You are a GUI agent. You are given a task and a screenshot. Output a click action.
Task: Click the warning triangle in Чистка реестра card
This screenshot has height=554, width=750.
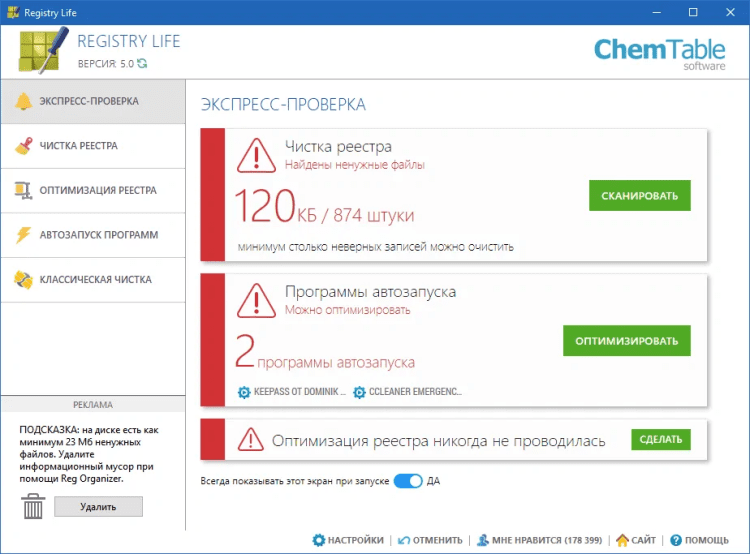(x=256, y=155)
